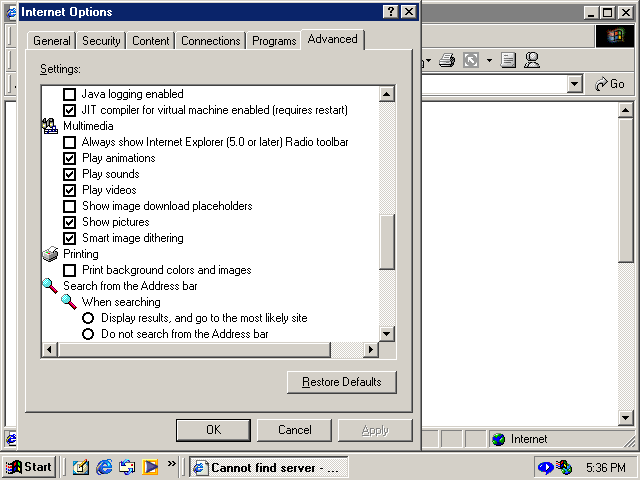Launch Internet Explorer from quick launch
This screenshot has height=480, width=640.
(x=104, y=467)
